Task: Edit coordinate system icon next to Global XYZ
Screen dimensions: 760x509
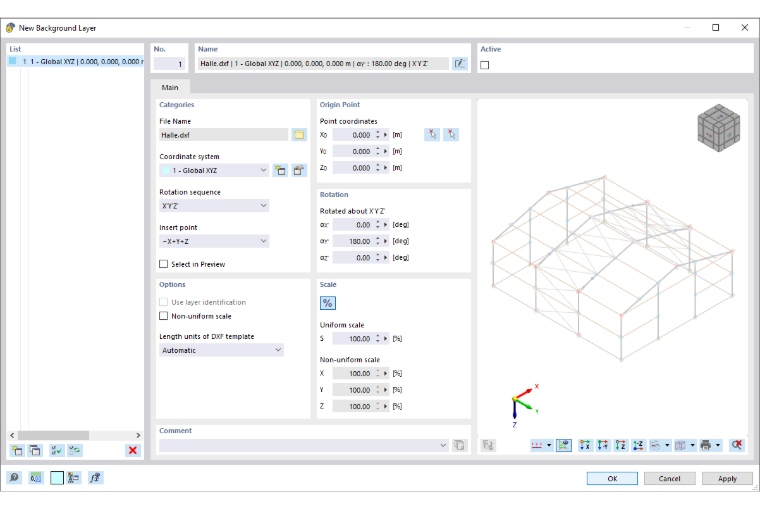Action: (299, 170)
